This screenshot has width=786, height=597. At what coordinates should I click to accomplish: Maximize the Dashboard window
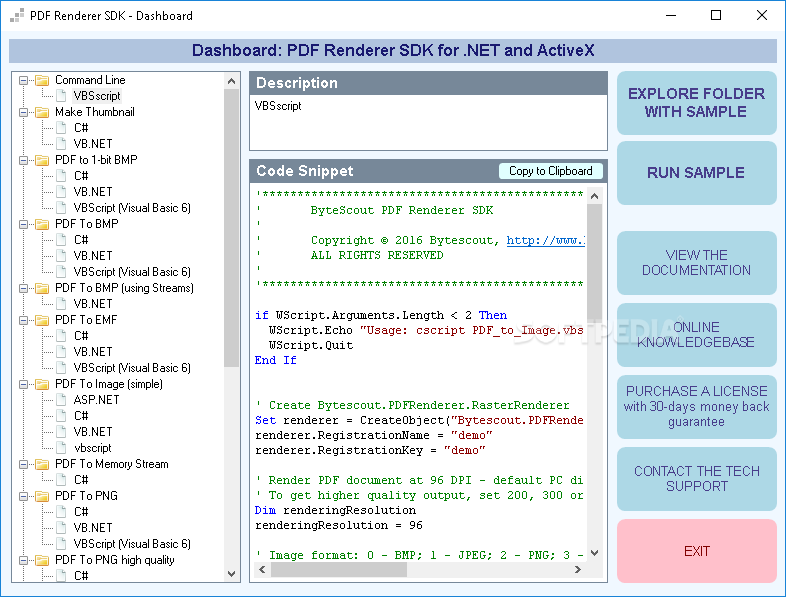(716, 16)
